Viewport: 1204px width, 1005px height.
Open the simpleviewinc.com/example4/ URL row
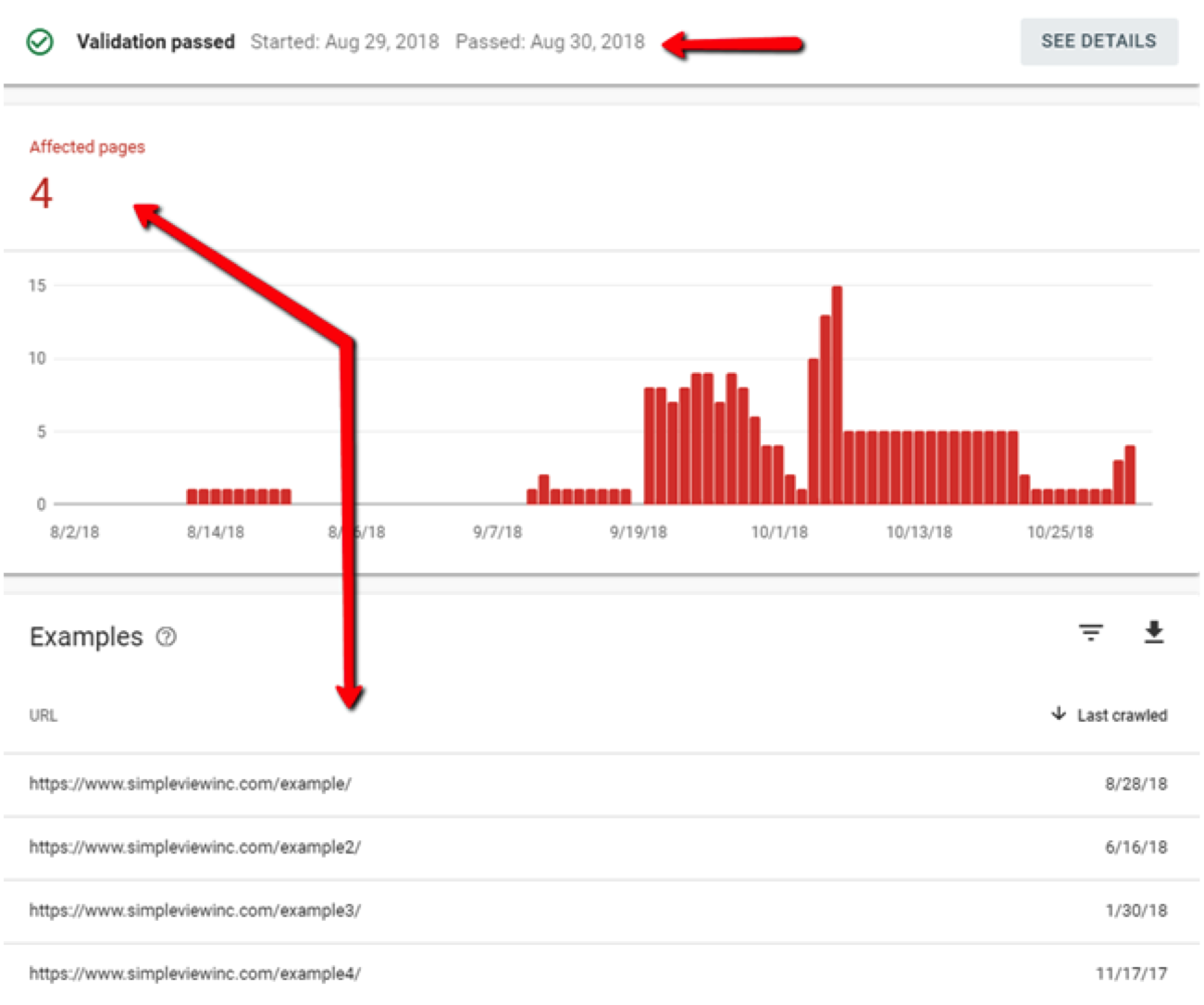click(602, 974)
